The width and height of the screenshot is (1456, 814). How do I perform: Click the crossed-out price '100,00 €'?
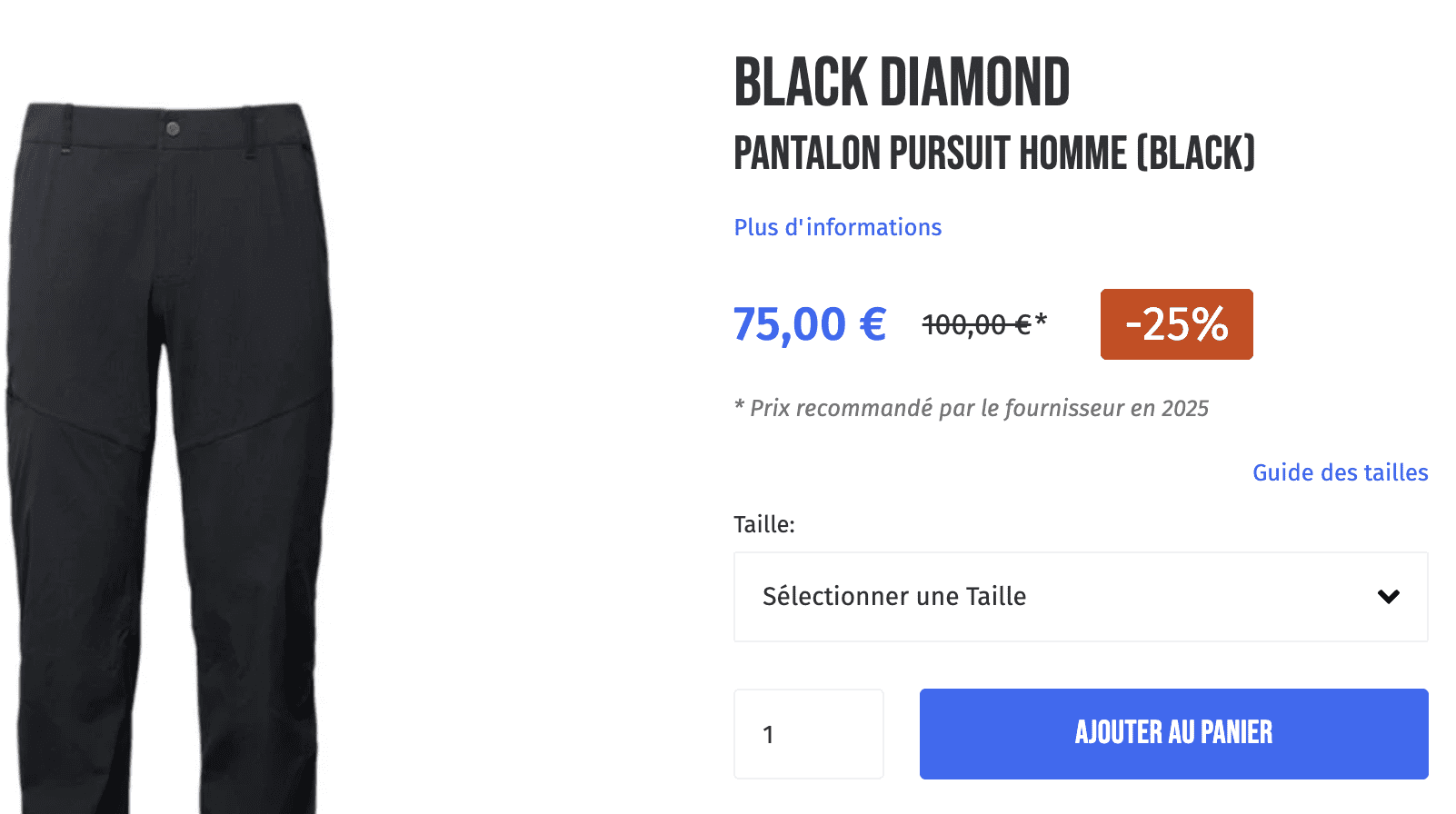(x=974, y=322)
